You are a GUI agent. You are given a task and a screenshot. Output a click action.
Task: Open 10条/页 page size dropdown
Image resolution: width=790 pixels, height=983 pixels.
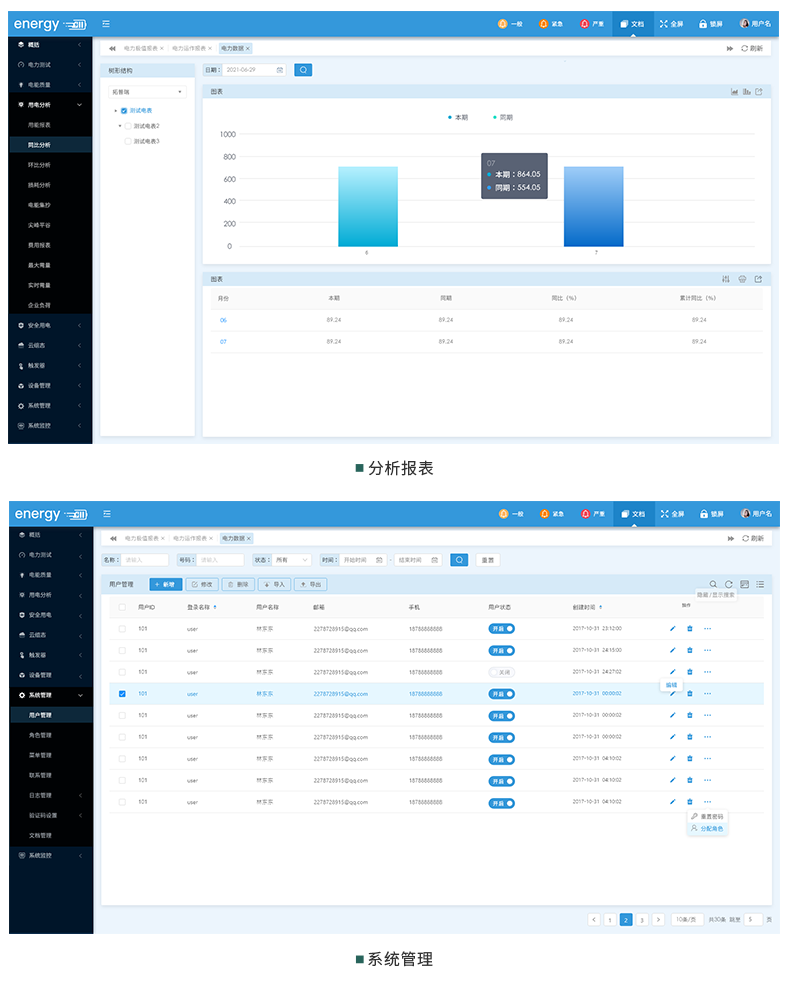[x=686, y=920]
